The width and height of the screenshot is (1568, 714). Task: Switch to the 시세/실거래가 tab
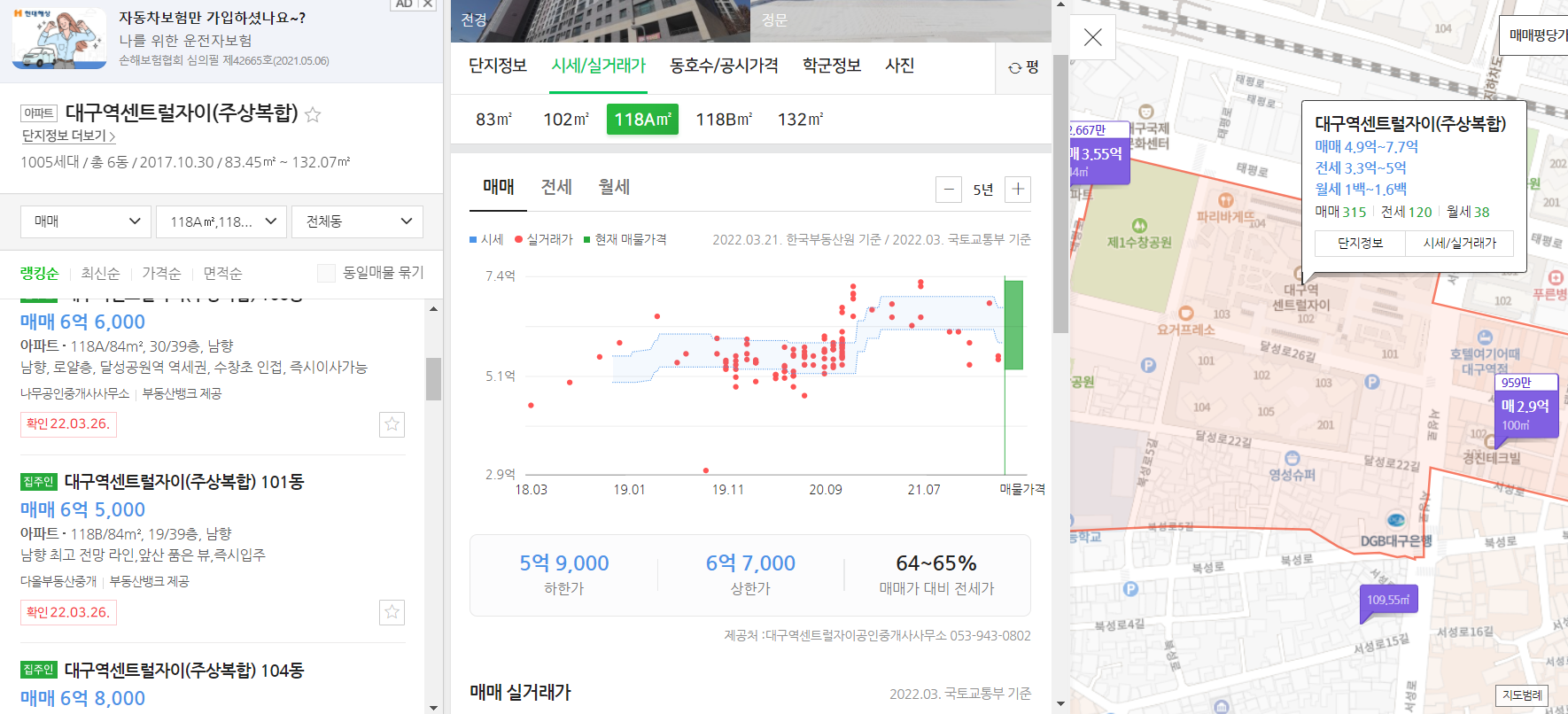(599, 66)
